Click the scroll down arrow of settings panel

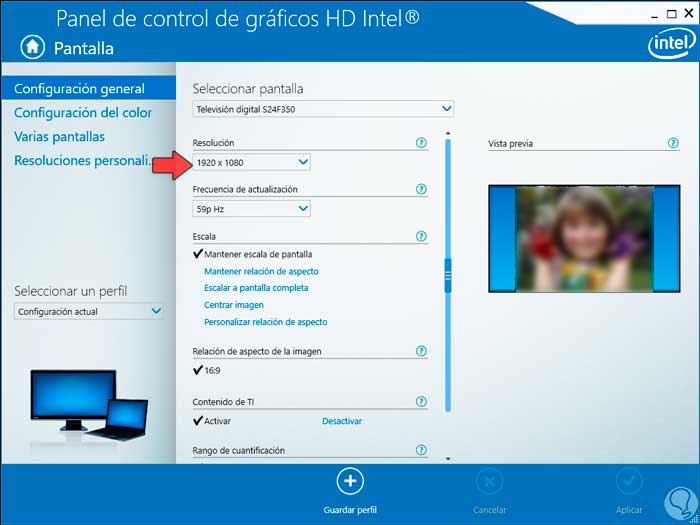click(448, 458)
